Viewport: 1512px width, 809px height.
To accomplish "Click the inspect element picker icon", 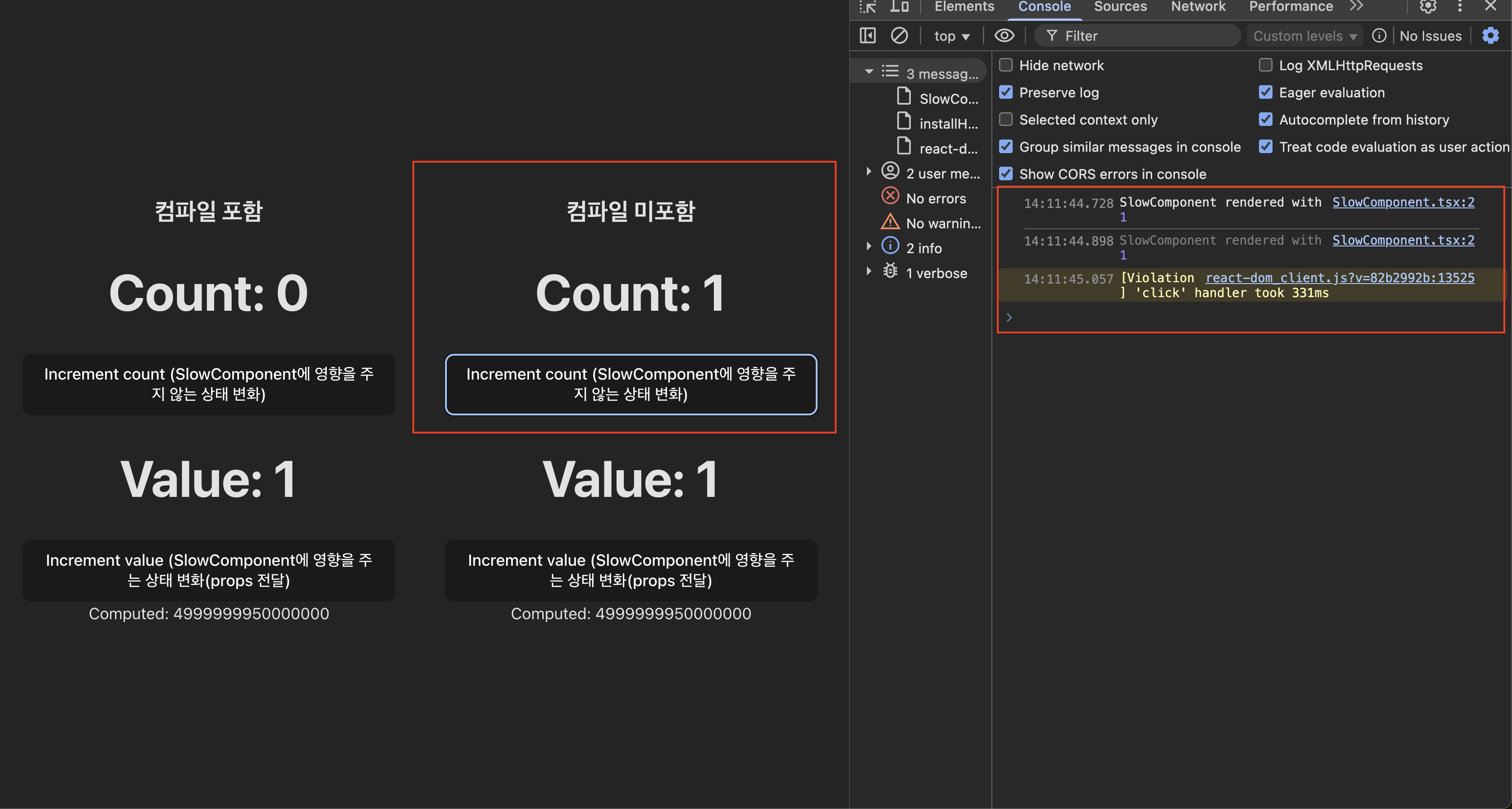I will click(867, 7).
